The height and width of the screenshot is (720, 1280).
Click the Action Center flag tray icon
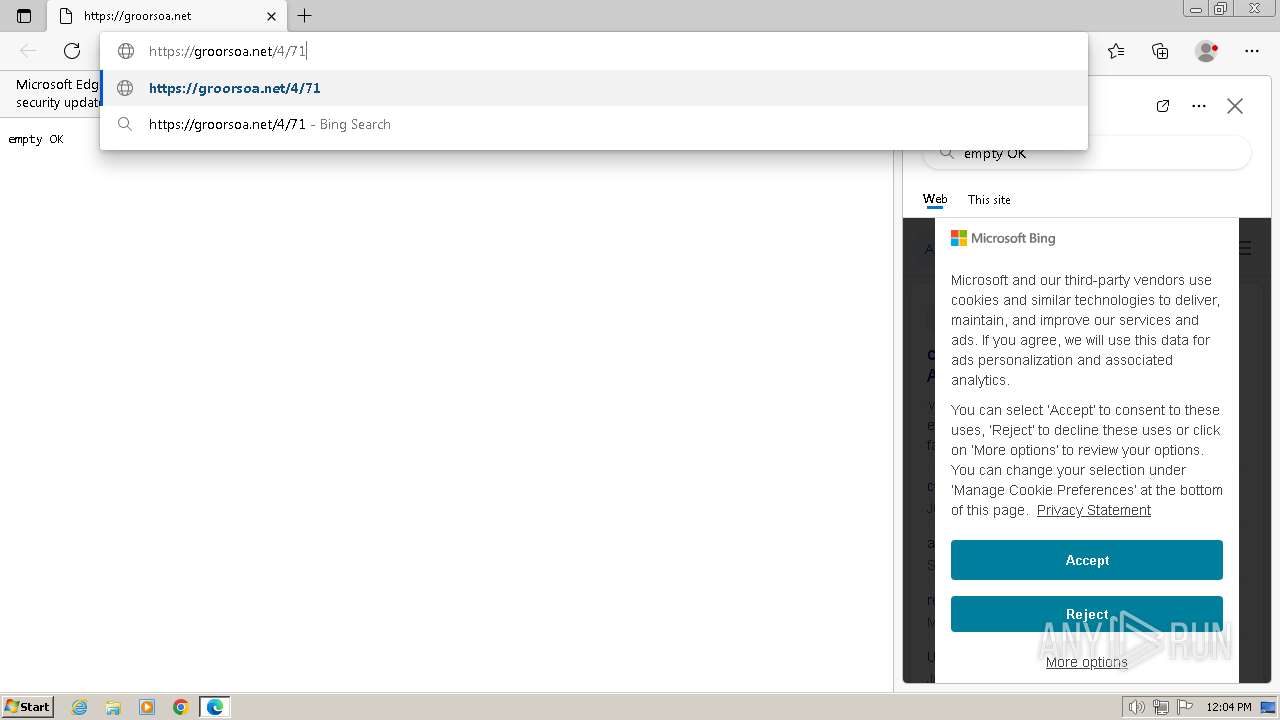1185,707
